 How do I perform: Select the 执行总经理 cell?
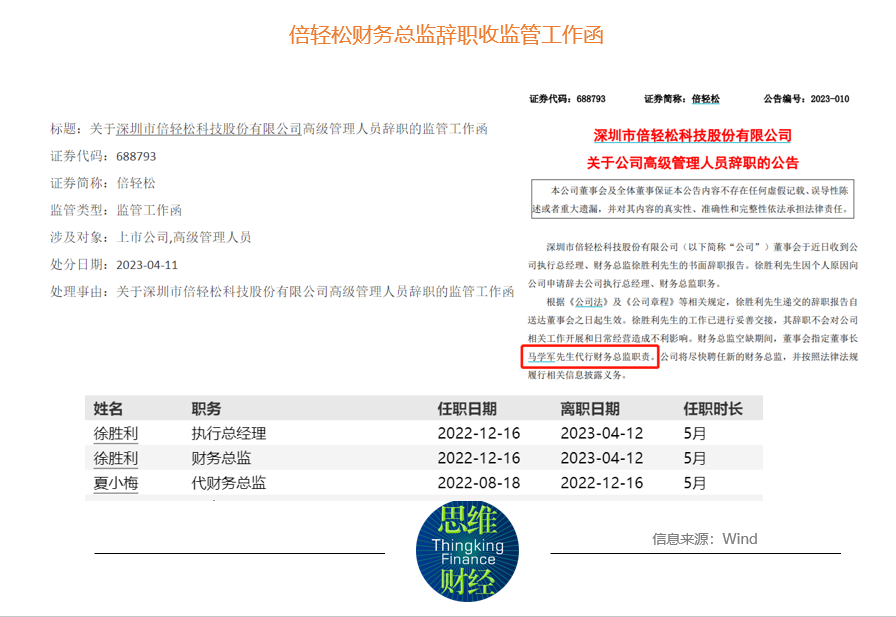[x=229, y=434]
